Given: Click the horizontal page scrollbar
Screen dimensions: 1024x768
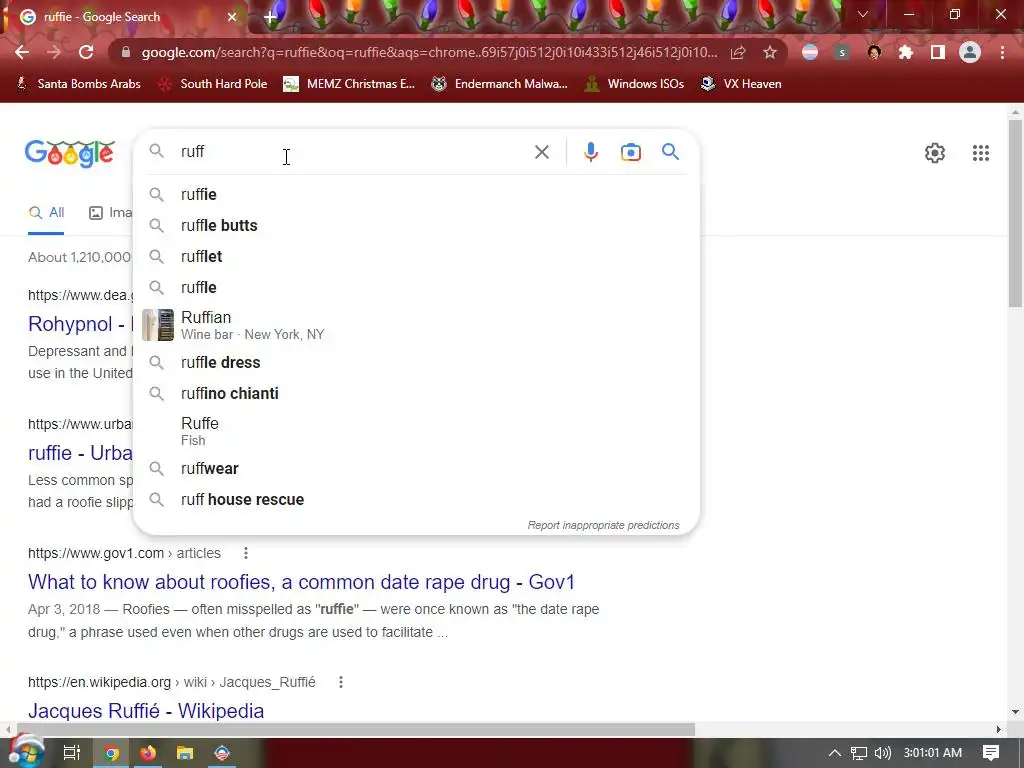Looking at the screenshot, I should click(355, 729).
